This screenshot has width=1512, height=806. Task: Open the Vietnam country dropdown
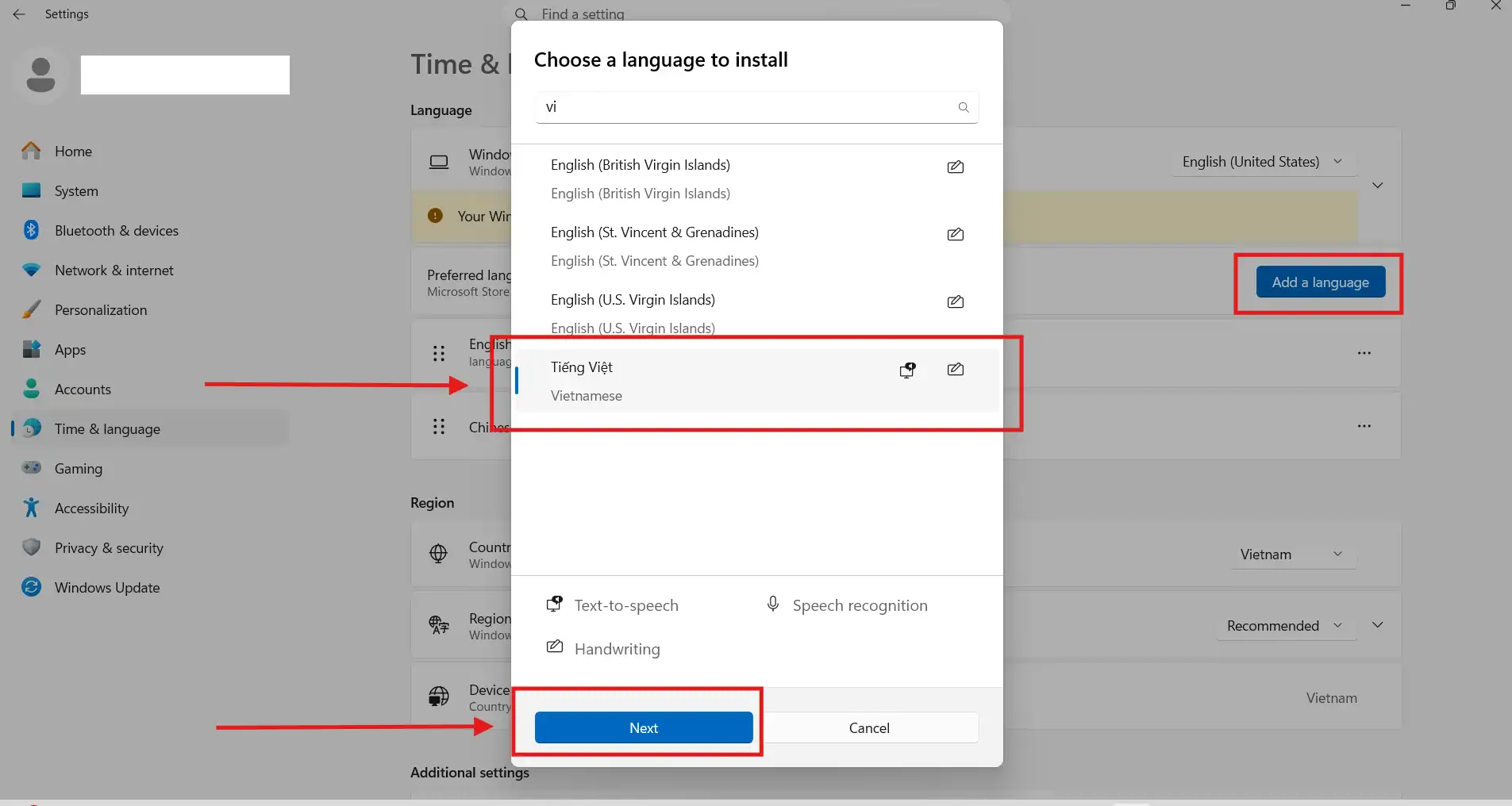pyautogui.click(x=1290, y=555)
